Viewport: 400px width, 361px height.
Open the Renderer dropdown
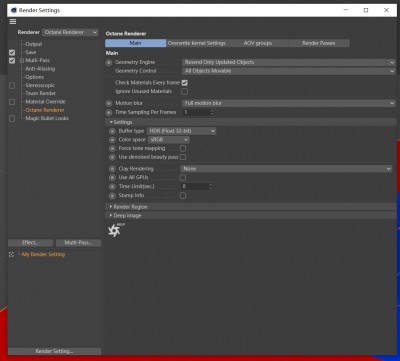tap(70, 32)
